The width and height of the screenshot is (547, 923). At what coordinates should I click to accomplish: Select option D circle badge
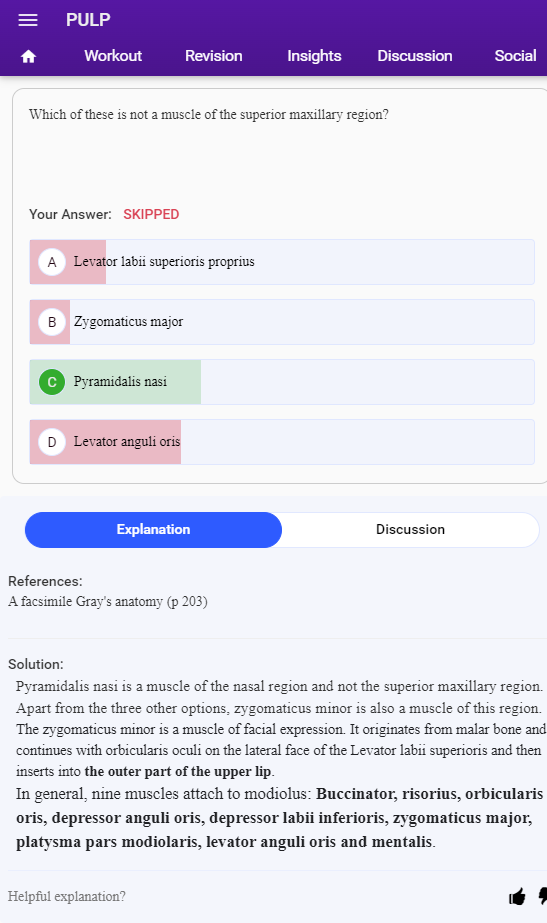[52, 442]
